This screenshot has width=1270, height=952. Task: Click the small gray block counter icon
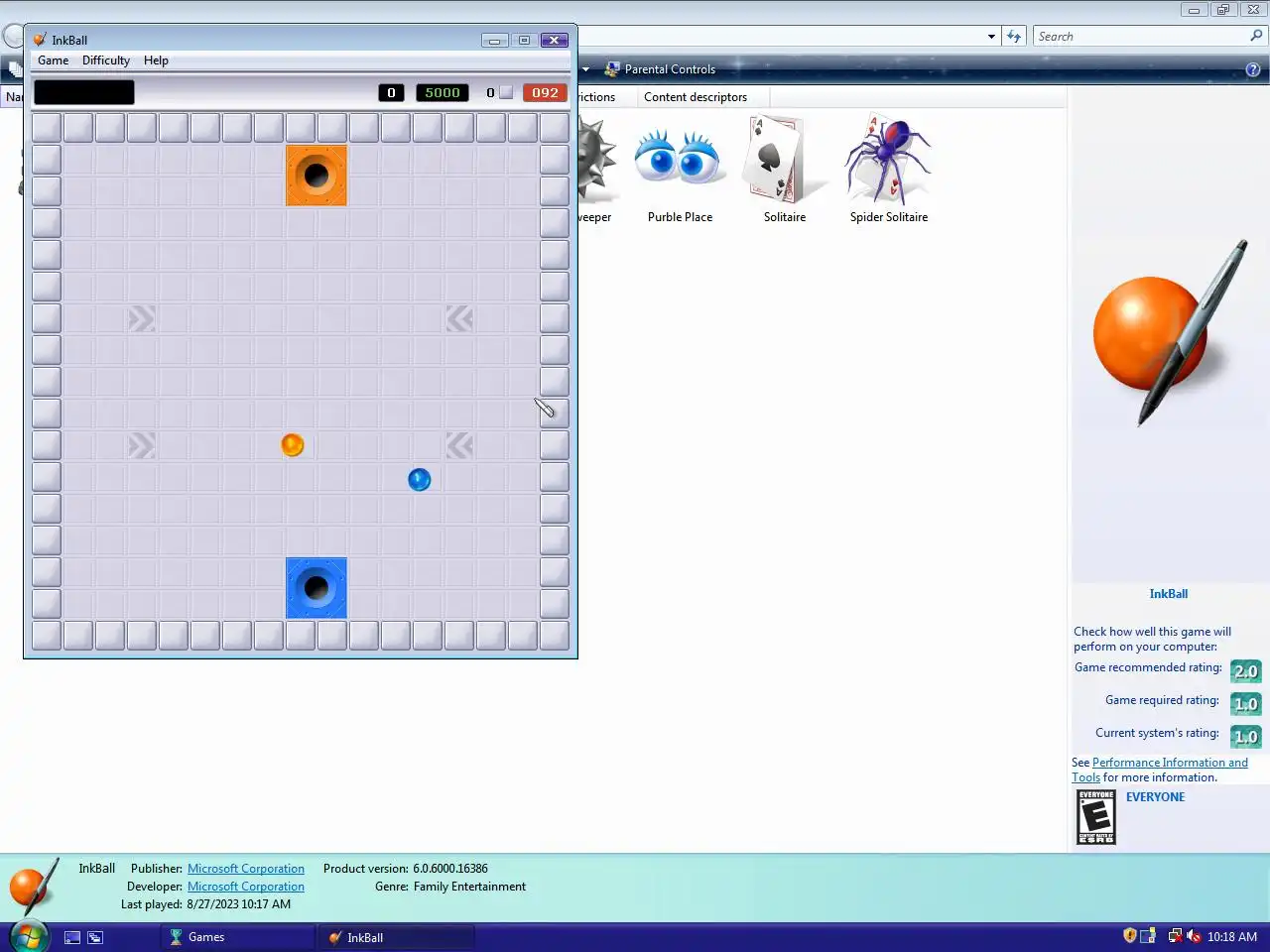[x=506, y=92]
